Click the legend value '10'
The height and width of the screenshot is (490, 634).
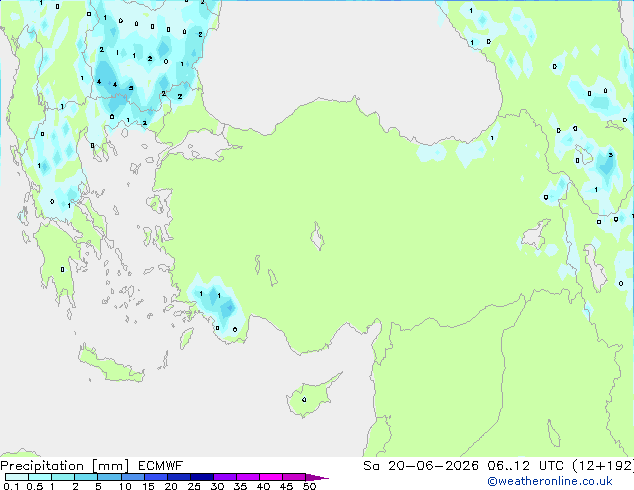pos(125,486)
